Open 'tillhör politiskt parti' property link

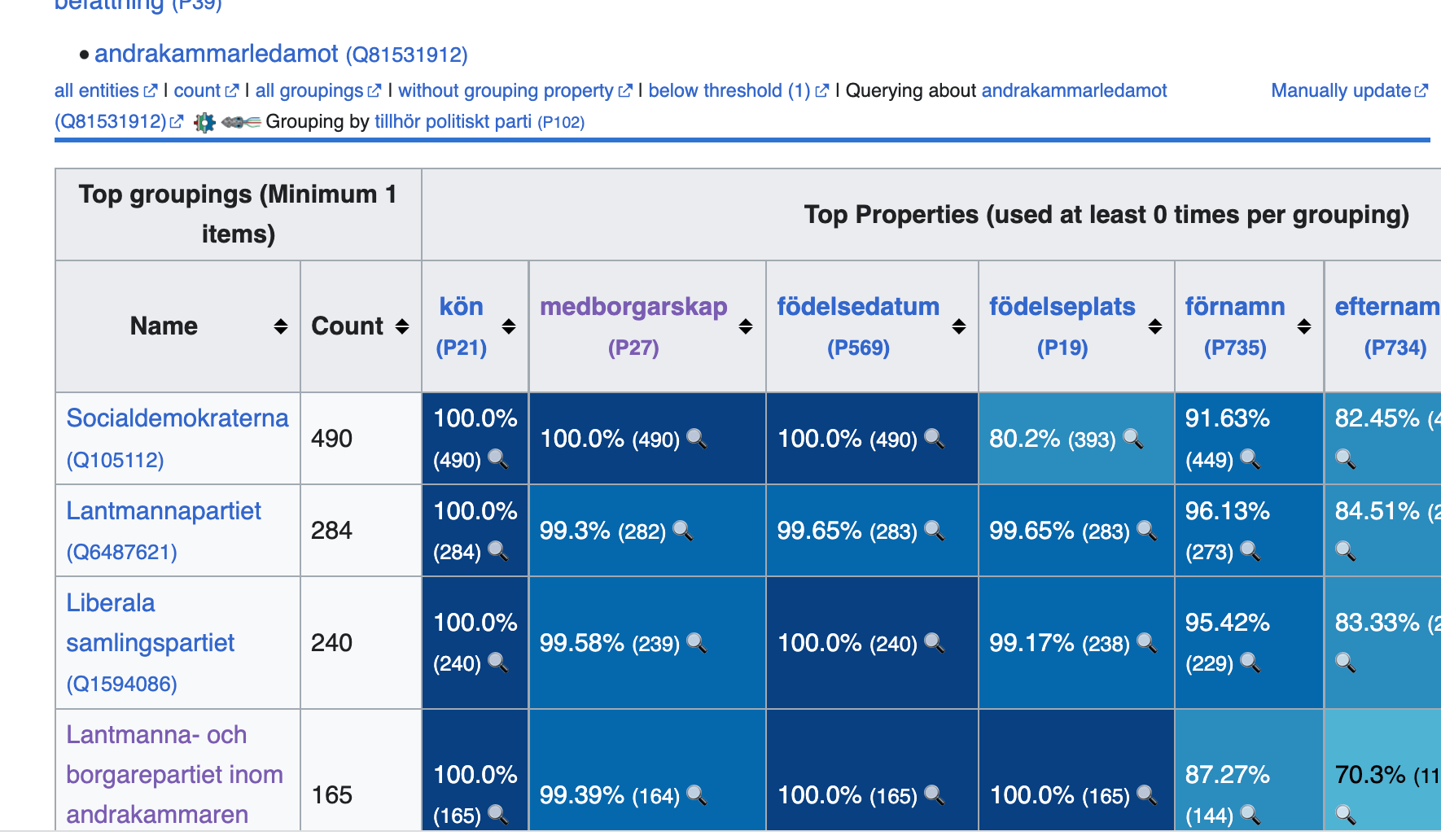(x=453, y=121)
